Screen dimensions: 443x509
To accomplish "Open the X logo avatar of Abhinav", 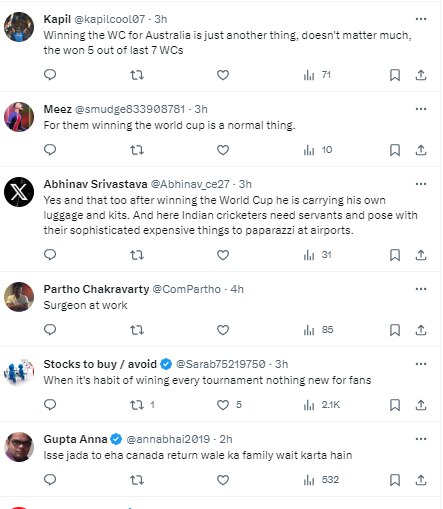I will 19,192.
